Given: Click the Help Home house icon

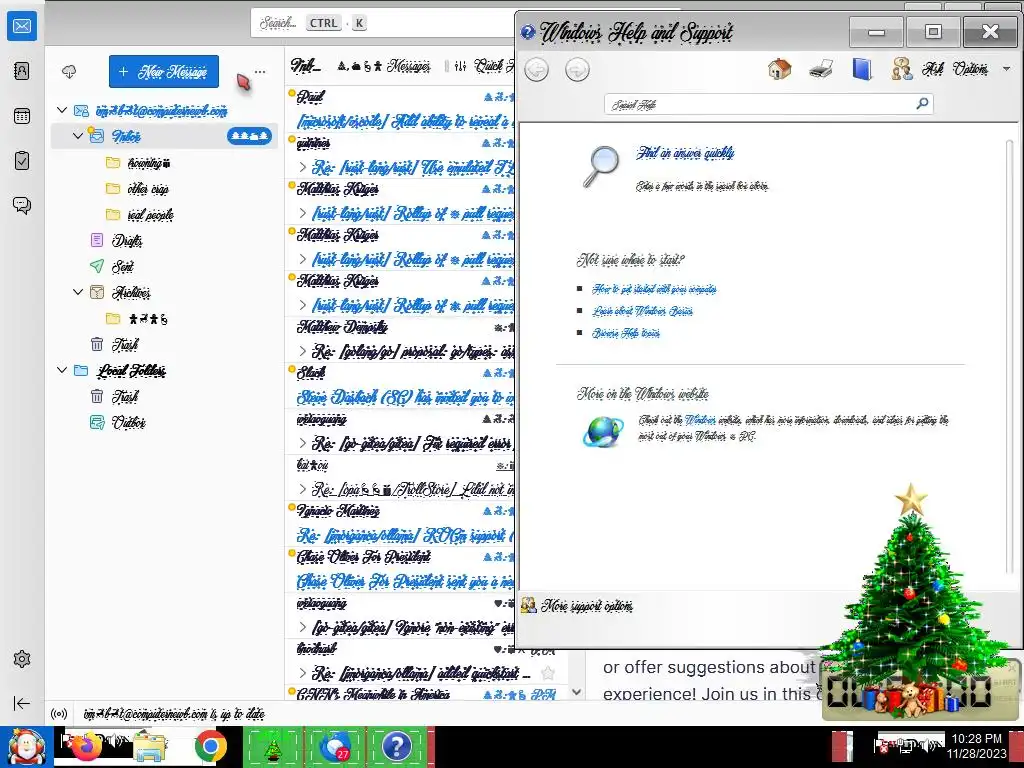Looking at the screenshot, I should [x=780, y=69].
